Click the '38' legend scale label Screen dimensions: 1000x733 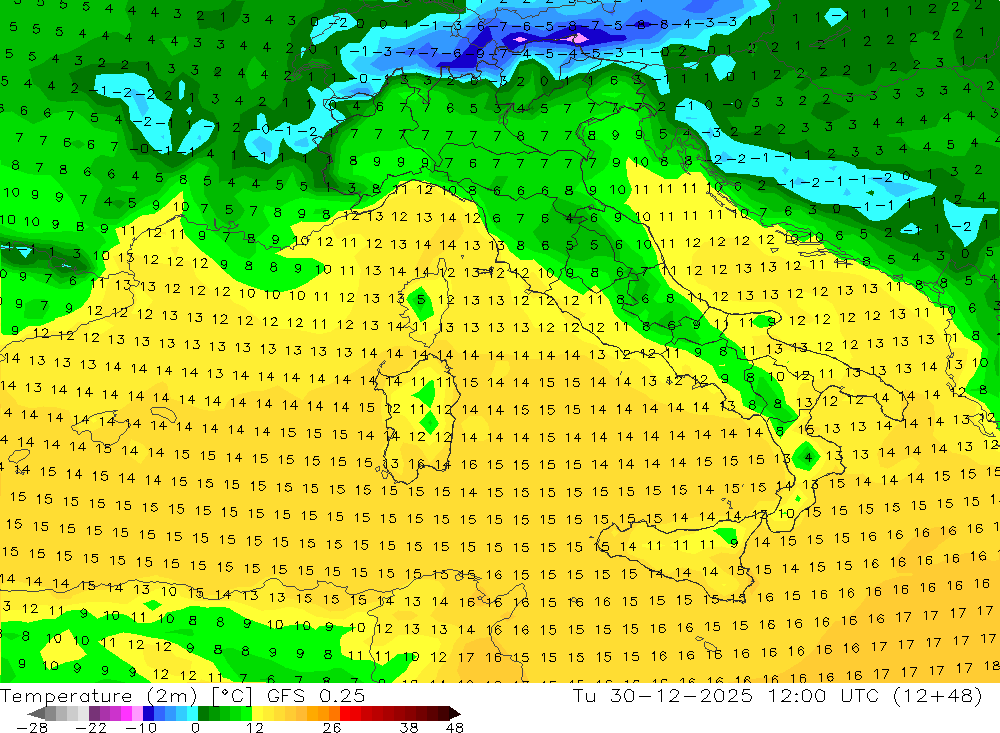pyautogui.click(x=409, y=728)
